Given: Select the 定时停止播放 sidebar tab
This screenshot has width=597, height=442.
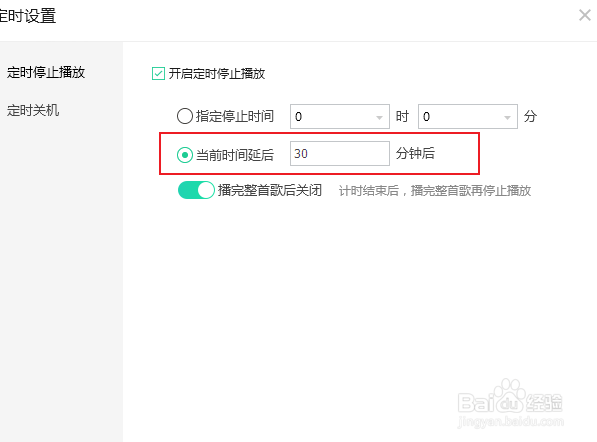Looking at the screenshot, I should [x=46, y=72].
